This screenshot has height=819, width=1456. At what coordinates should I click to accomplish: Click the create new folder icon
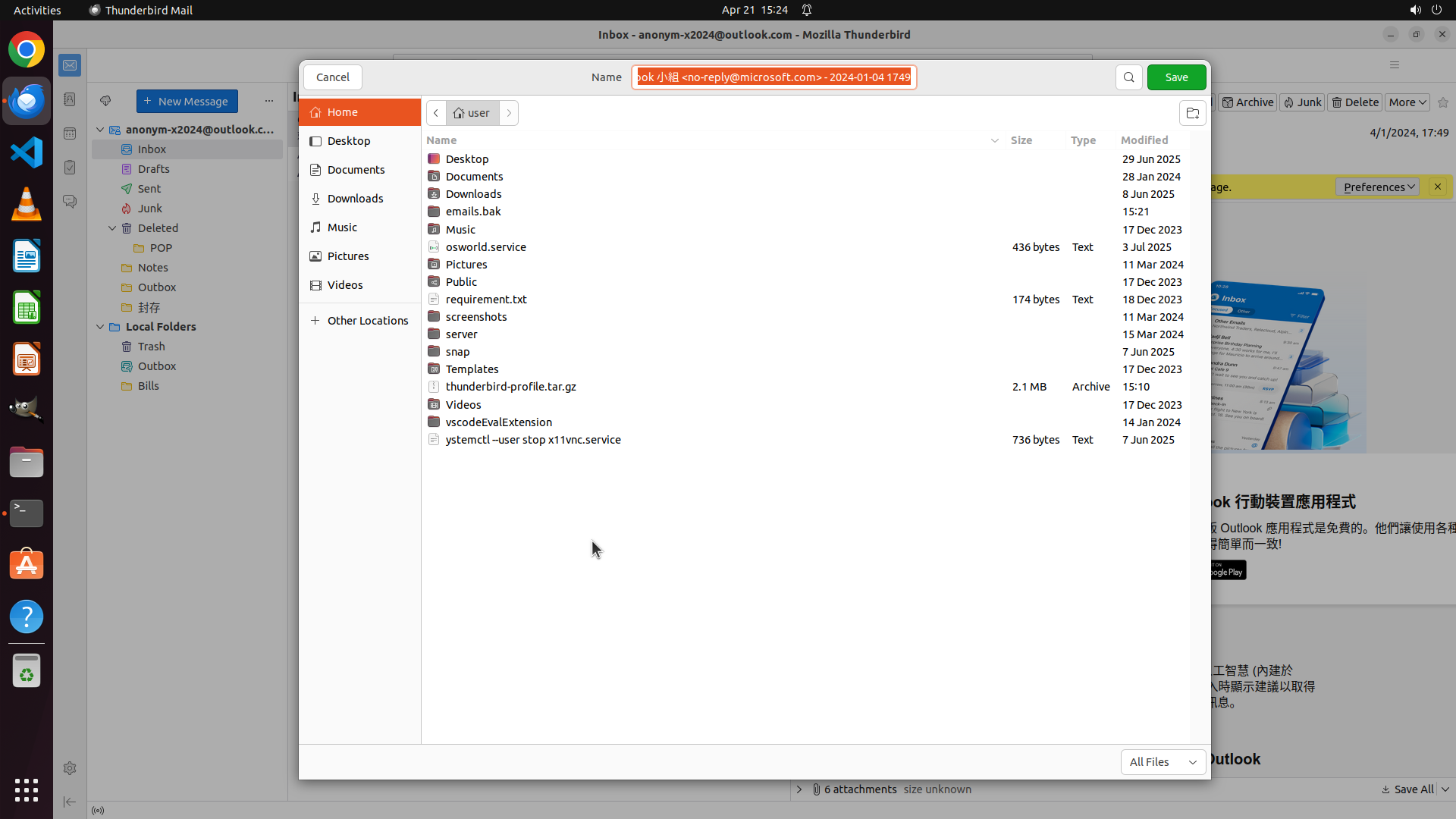point(1192,113)
